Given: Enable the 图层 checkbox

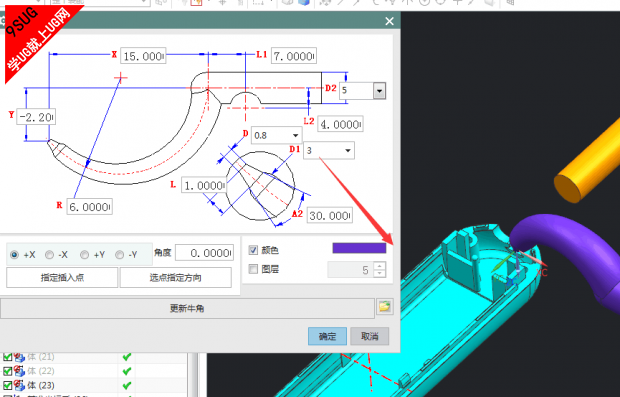Looking at the screenshot, I should tap(253, 269).
